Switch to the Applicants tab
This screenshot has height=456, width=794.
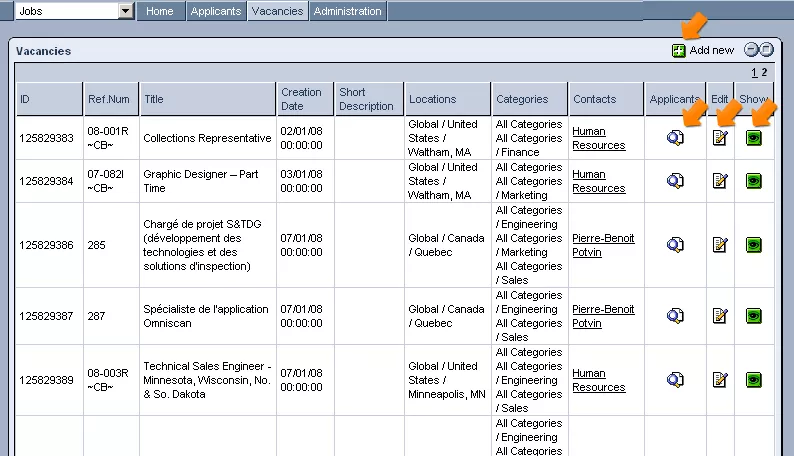[x=215, y=11]
